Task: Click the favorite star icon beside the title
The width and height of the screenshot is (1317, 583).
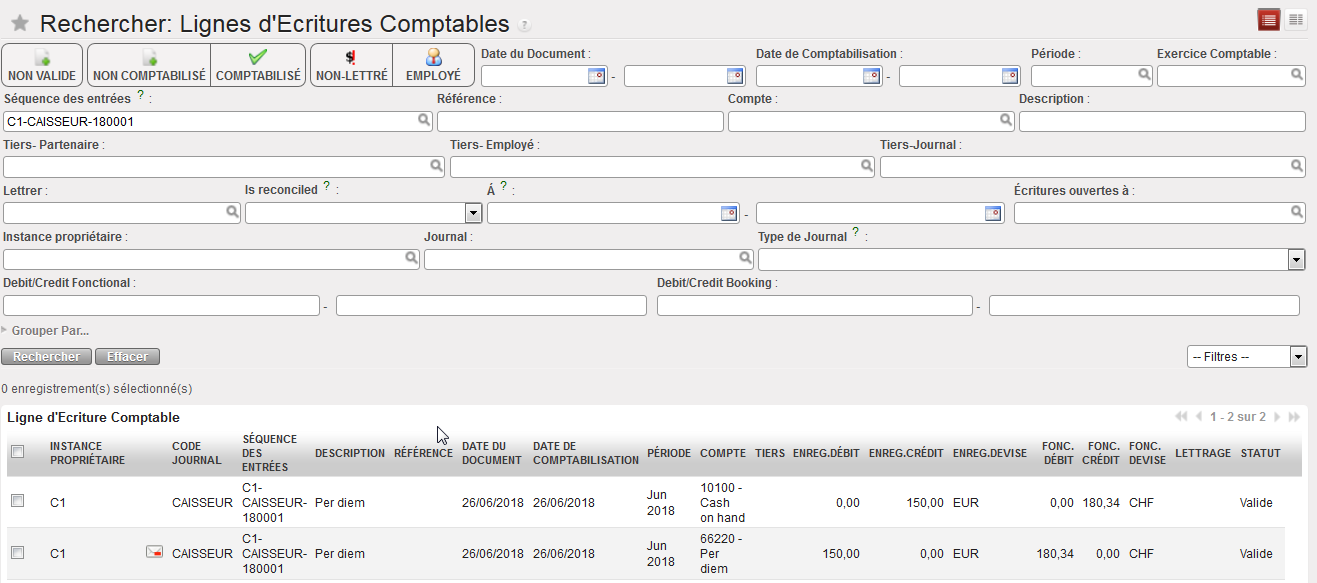Action: [19, 24]
